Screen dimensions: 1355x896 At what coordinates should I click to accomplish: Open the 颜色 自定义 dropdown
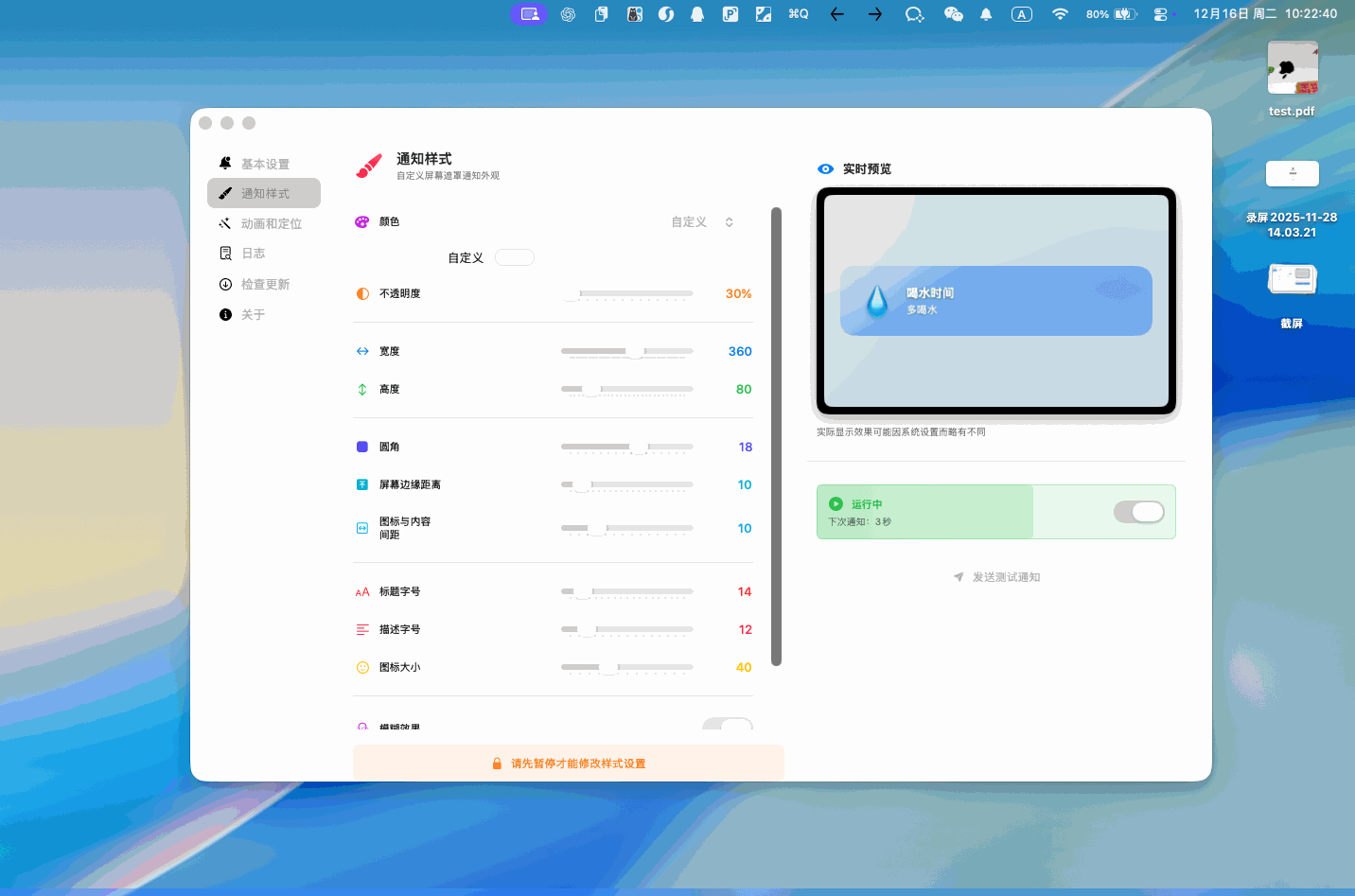tap(703, 222)
